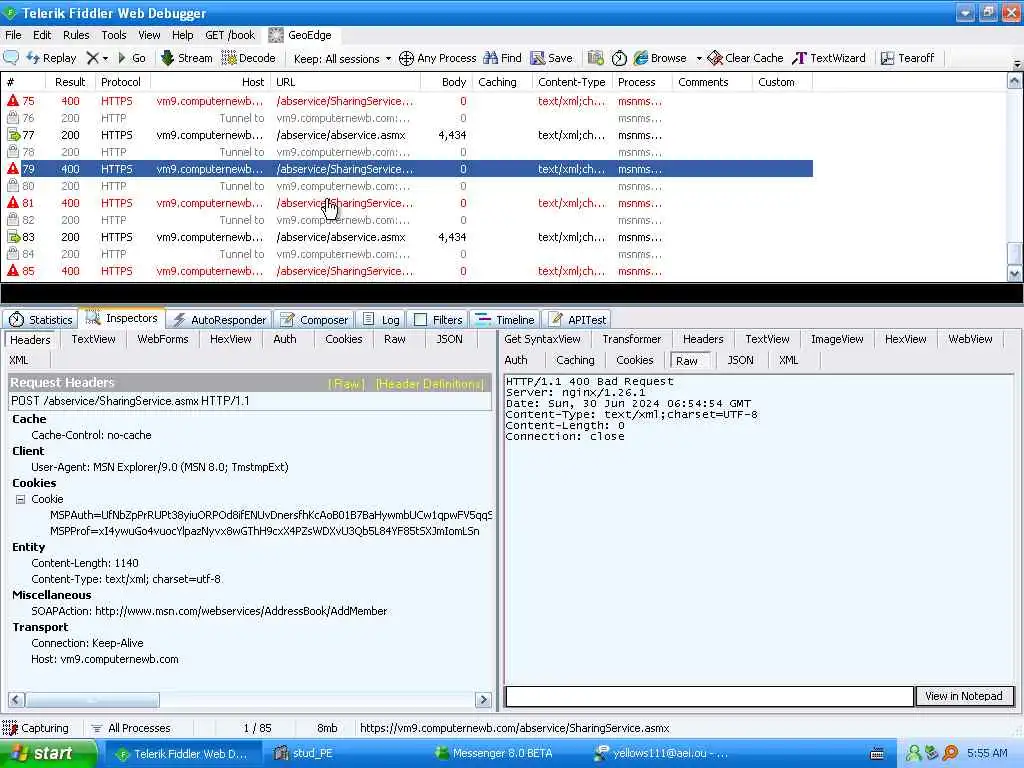Switch request inspector to Cookies tab
The image size is (1024, 768).
(x=344, y=339)
